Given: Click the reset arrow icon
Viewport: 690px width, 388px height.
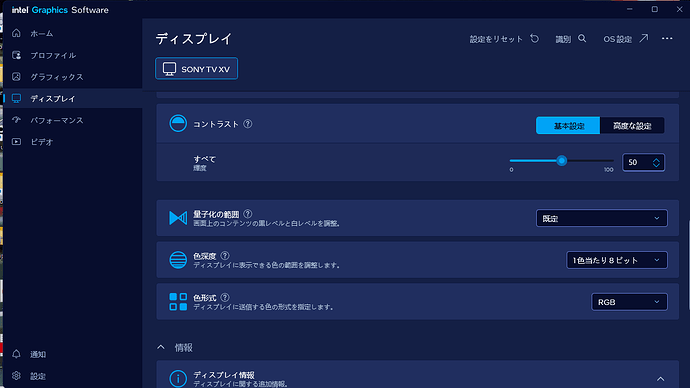Looking at the screenshot, I should point(535,39).
